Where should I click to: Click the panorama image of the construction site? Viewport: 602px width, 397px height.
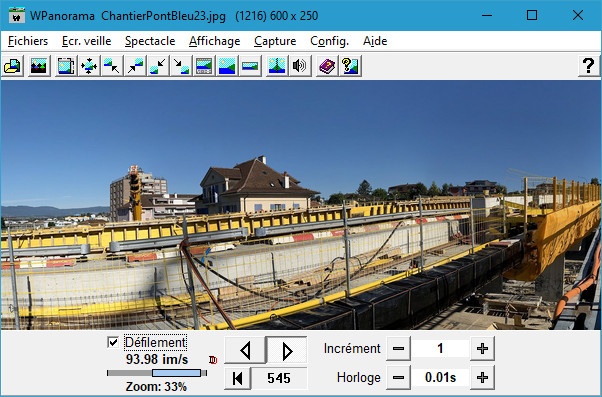point(301,205)
